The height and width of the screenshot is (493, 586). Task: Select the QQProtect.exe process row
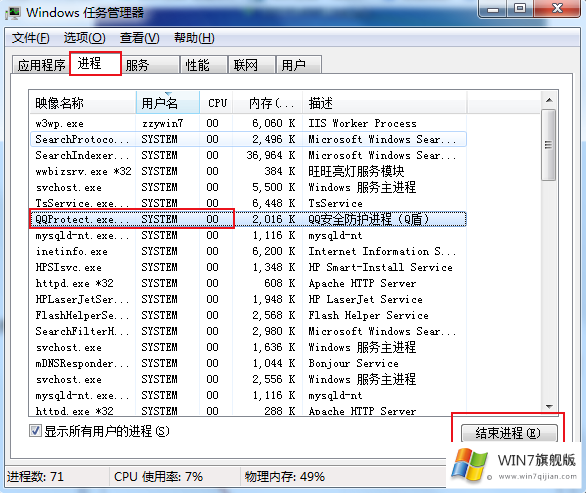(x=248, y=219)
